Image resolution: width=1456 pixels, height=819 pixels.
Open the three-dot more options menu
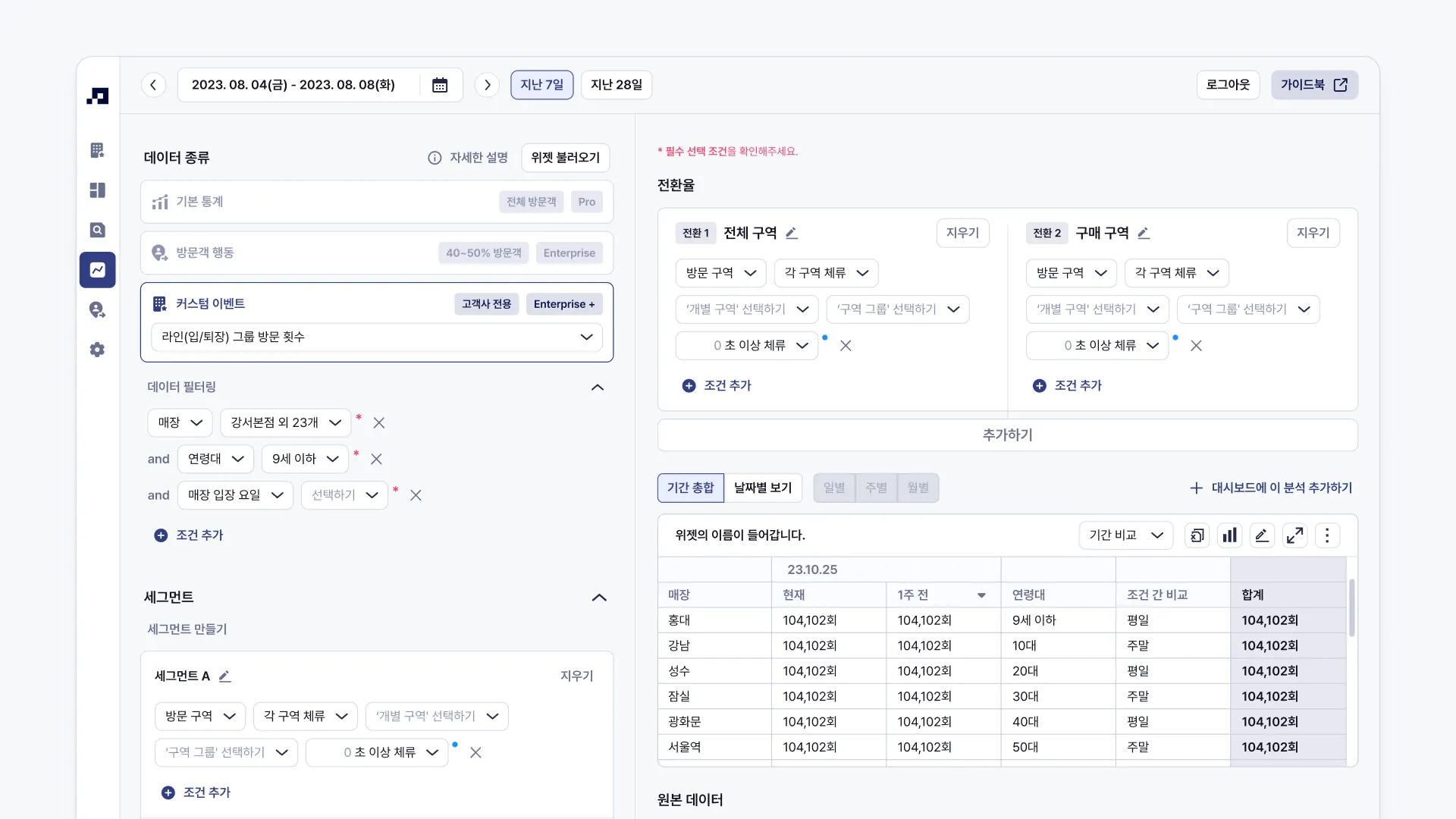point(1327,535)
